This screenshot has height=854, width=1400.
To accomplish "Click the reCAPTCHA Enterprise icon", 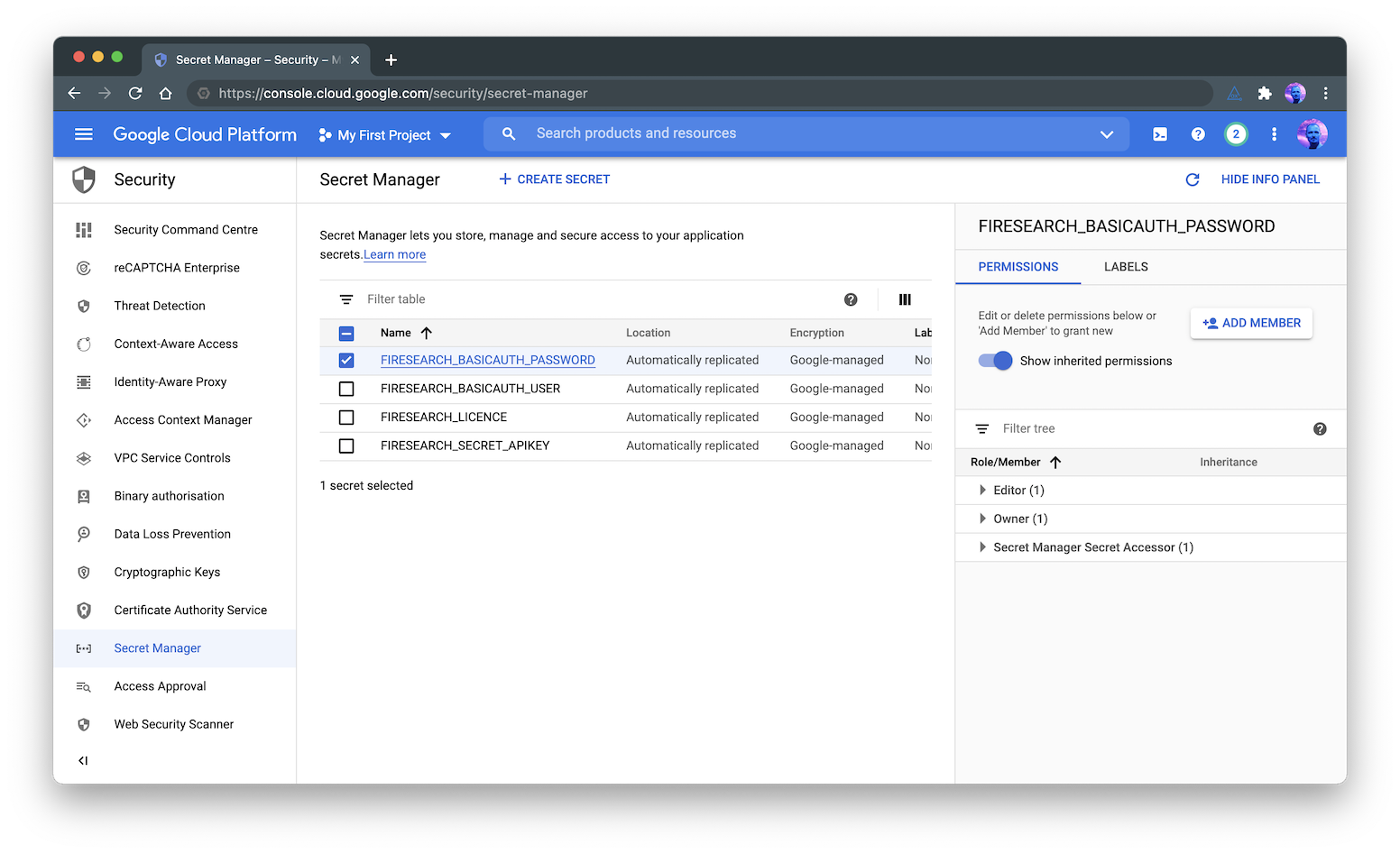I will pos(84,268).
